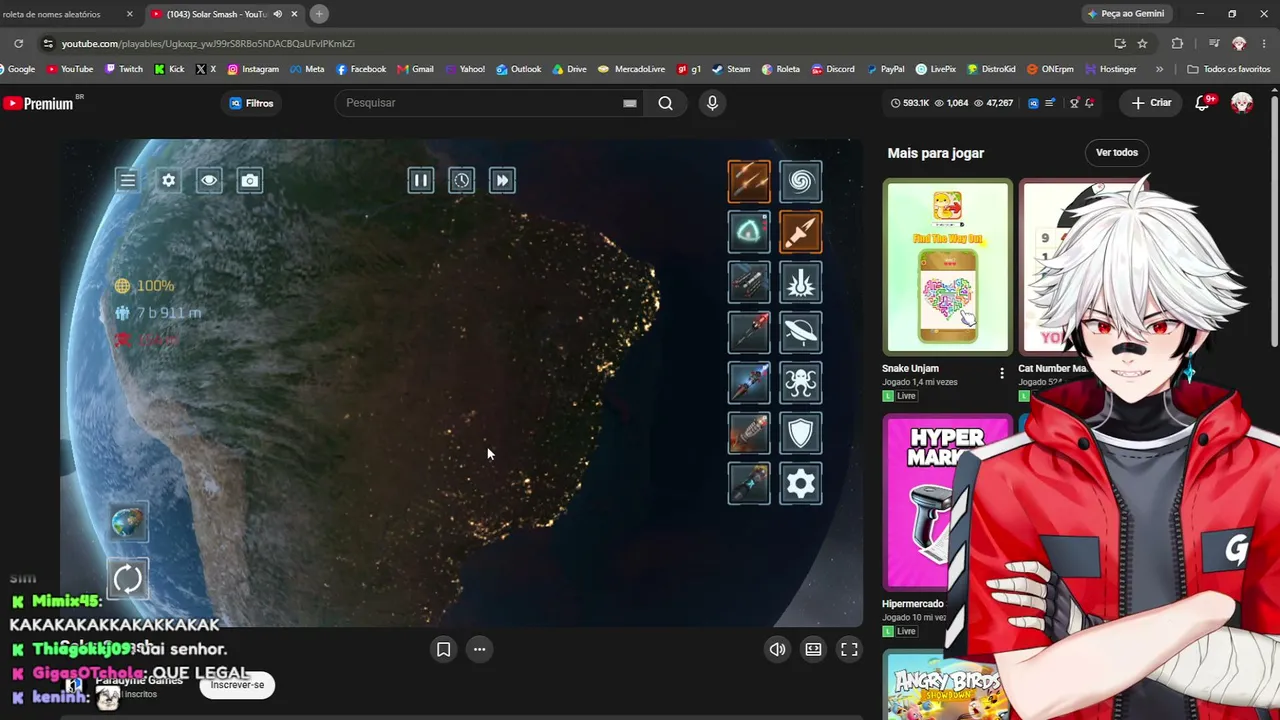Bookmark the Solar Smash playable
This screenshot has width=1280, height=720.
[x=443, y=649]
